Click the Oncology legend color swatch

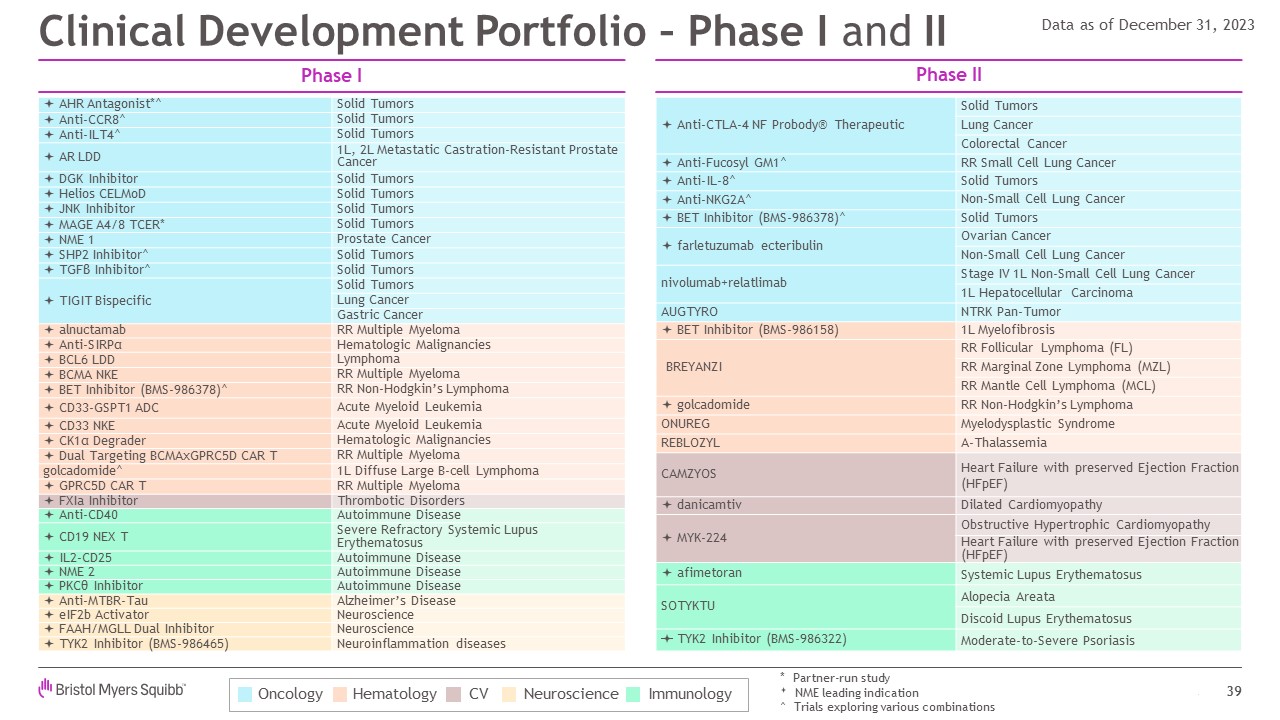(x=245, y=694)
